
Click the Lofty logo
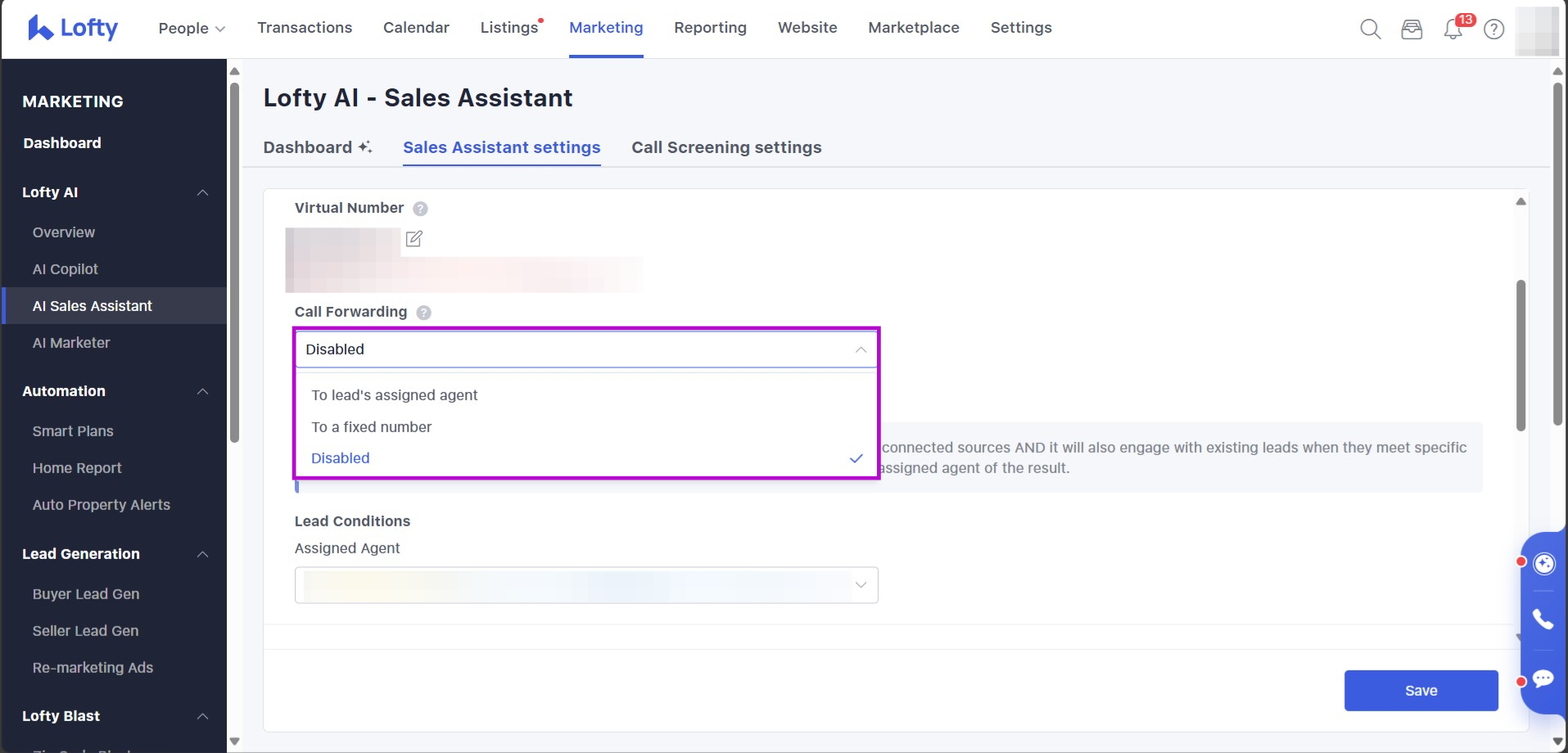point(73,28)
